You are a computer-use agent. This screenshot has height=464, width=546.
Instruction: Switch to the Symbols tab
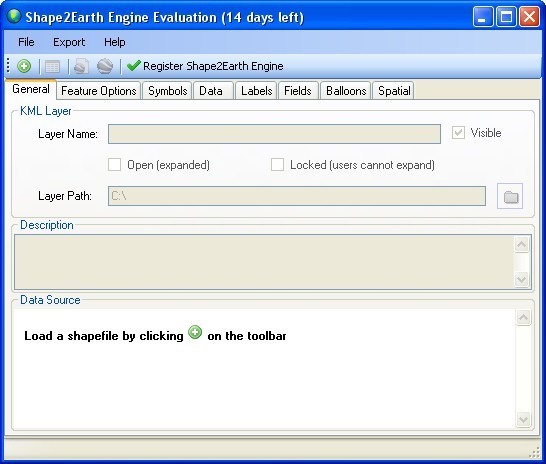pyautogui.click(x=167, y=91)
